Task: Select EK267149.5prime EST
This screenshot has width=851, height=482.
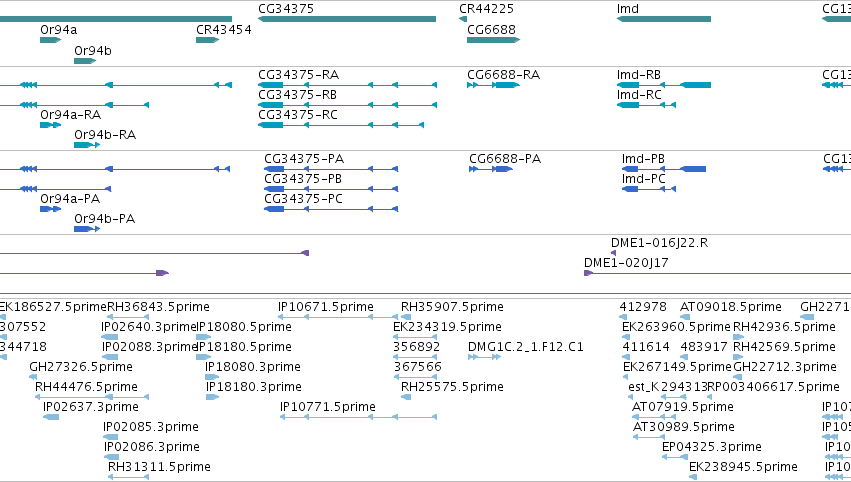Action: click(x=627, y=377)
